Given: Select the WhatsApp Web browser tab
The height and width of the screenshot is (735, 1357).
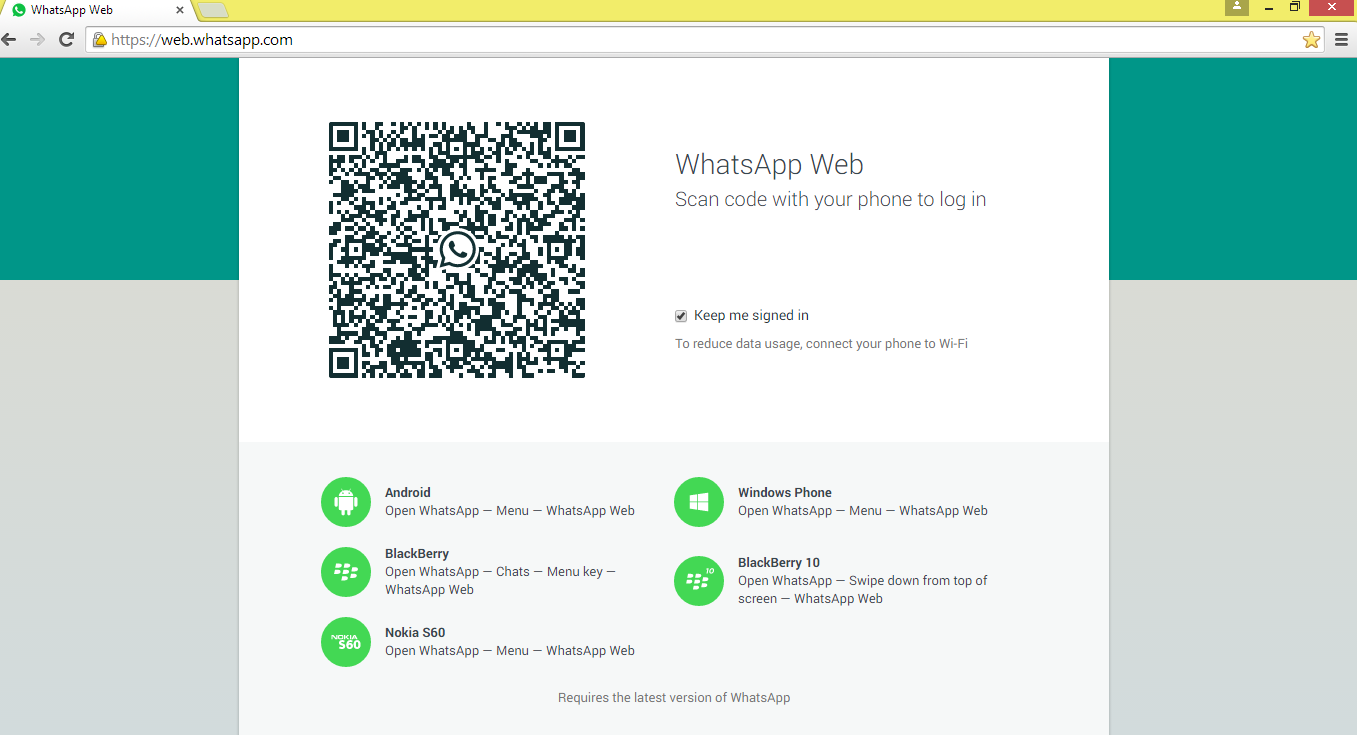Looking at the screenshot, I should coord(98,10).
